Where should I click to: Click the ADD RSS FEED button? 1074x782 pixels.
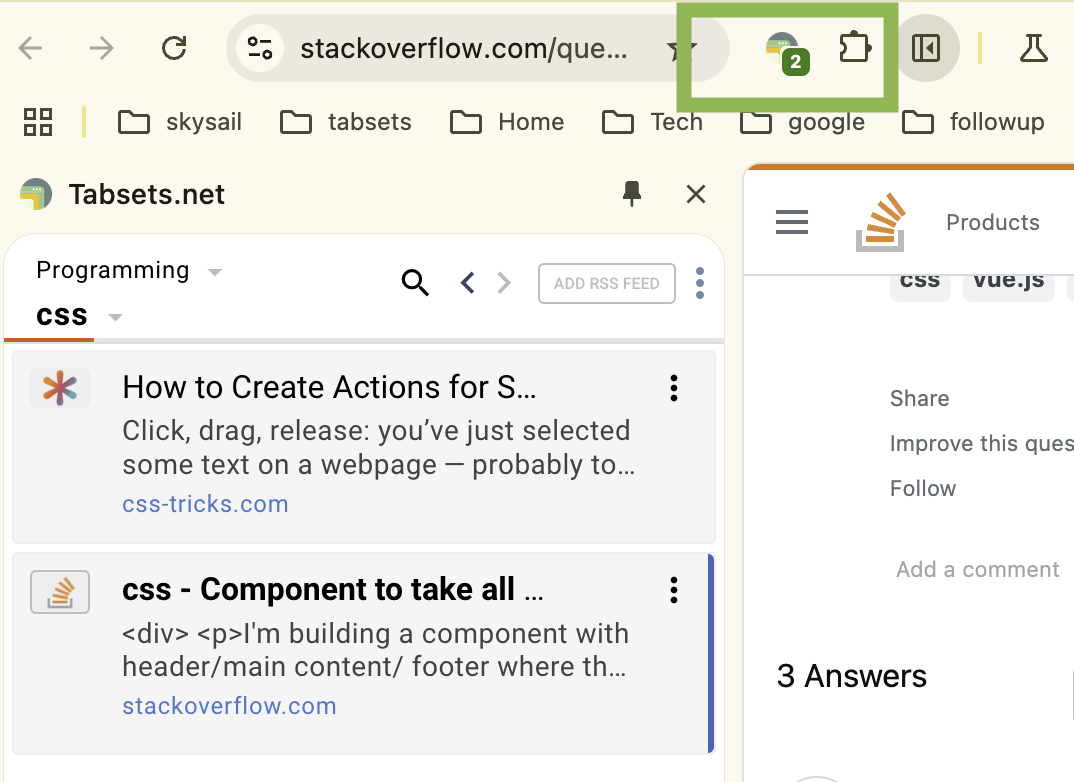(x=607, y=283)
